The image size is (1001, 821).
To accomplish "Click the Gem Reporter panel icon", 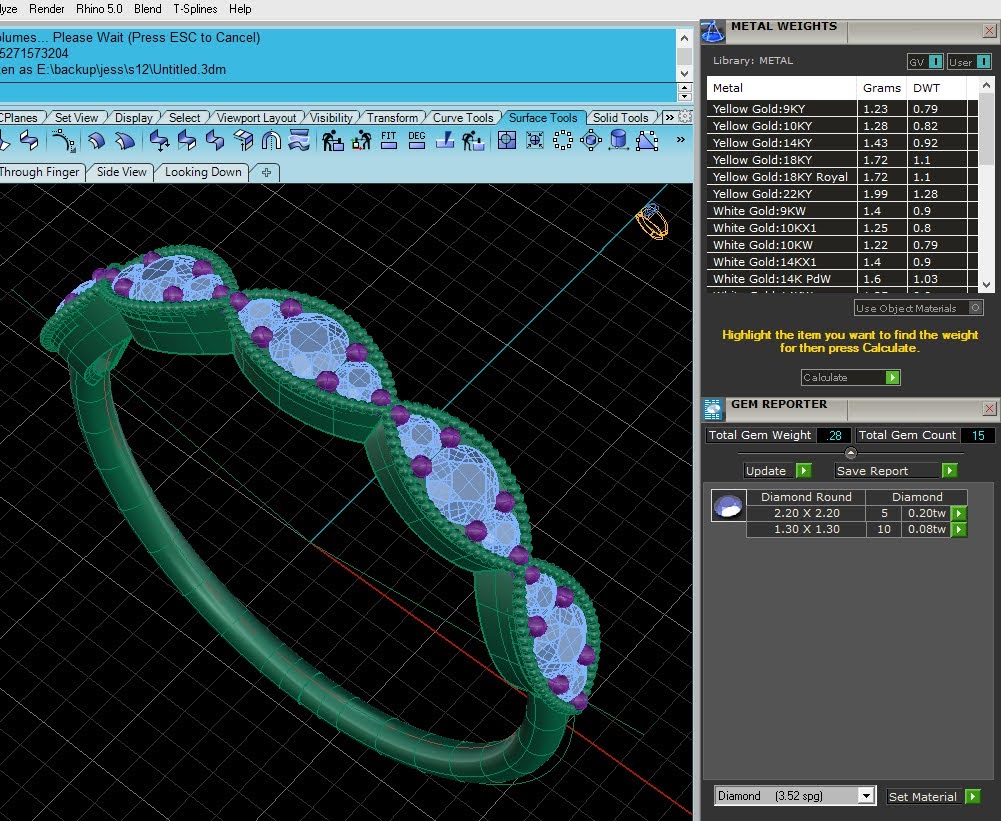I will pyautogui.click(x=713, y=409).
